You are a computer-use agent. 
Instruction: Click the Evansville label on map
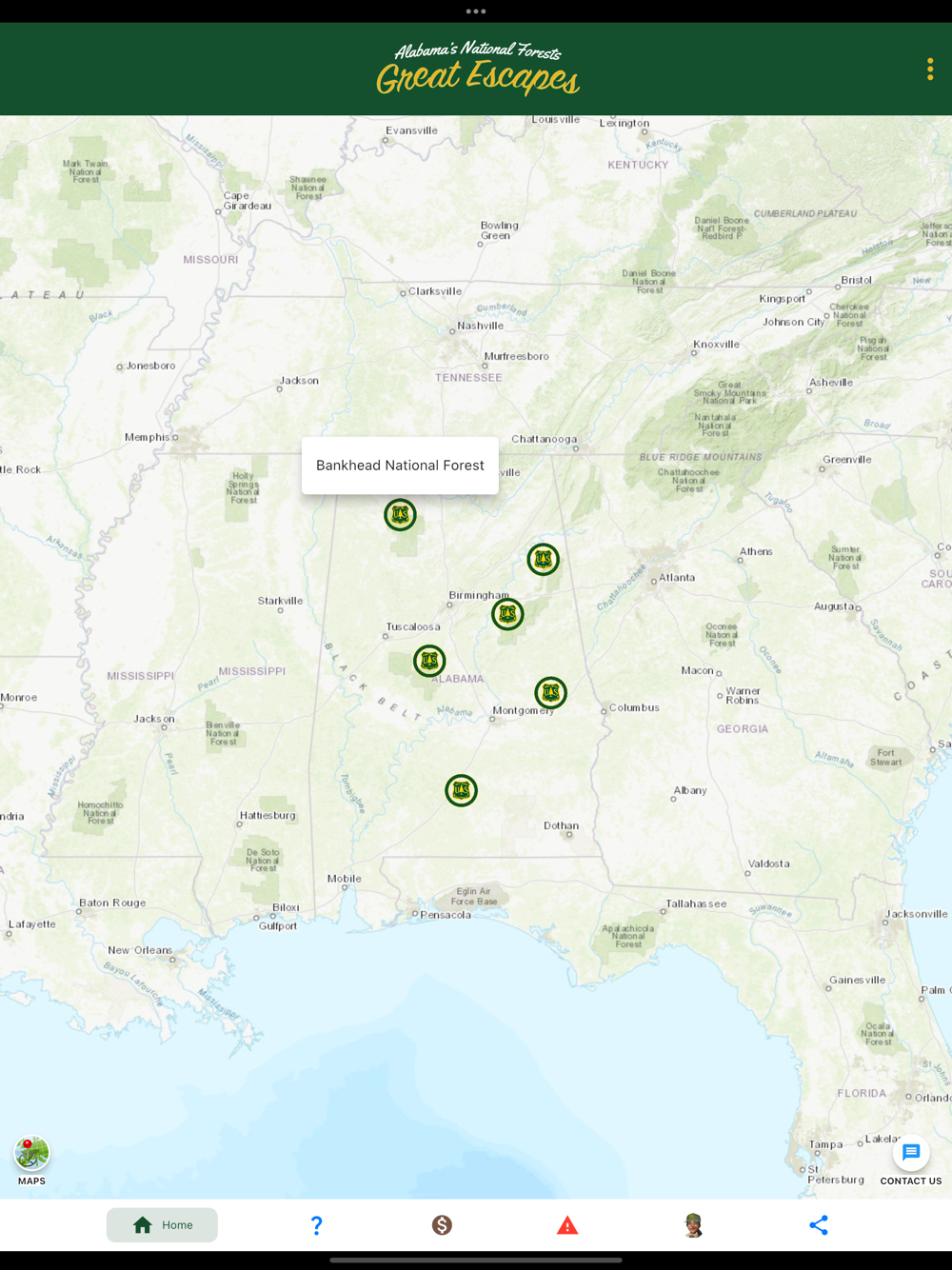pyautogui.click(x=411, y=130)
